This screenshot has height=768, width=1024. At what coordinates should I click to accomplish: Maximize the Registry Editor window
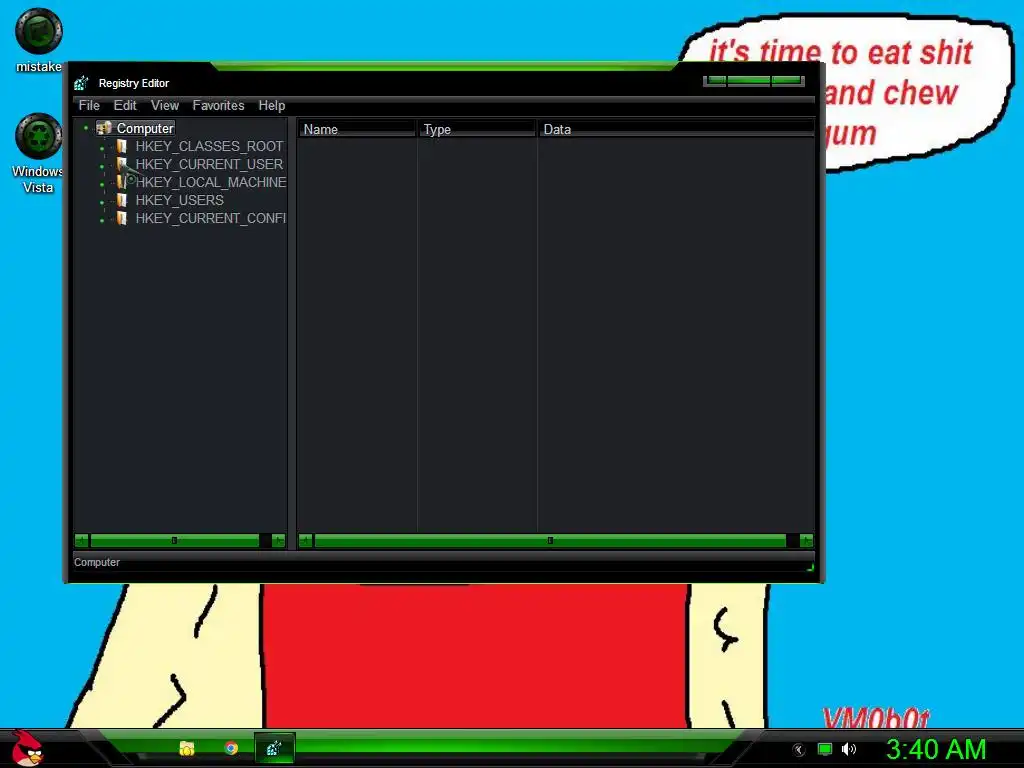748,80
